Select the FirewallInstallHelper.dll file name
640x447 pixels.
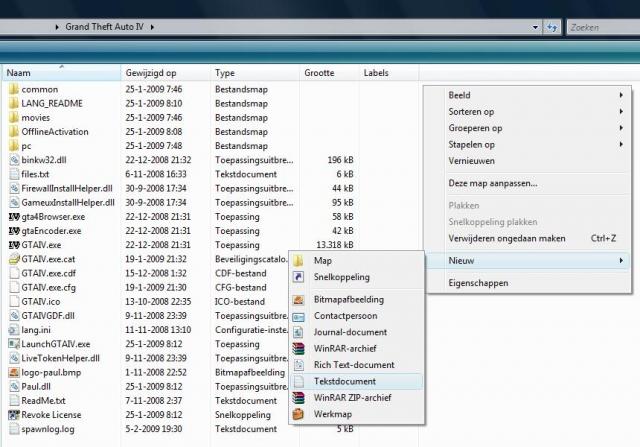click(x=67, y=189)
